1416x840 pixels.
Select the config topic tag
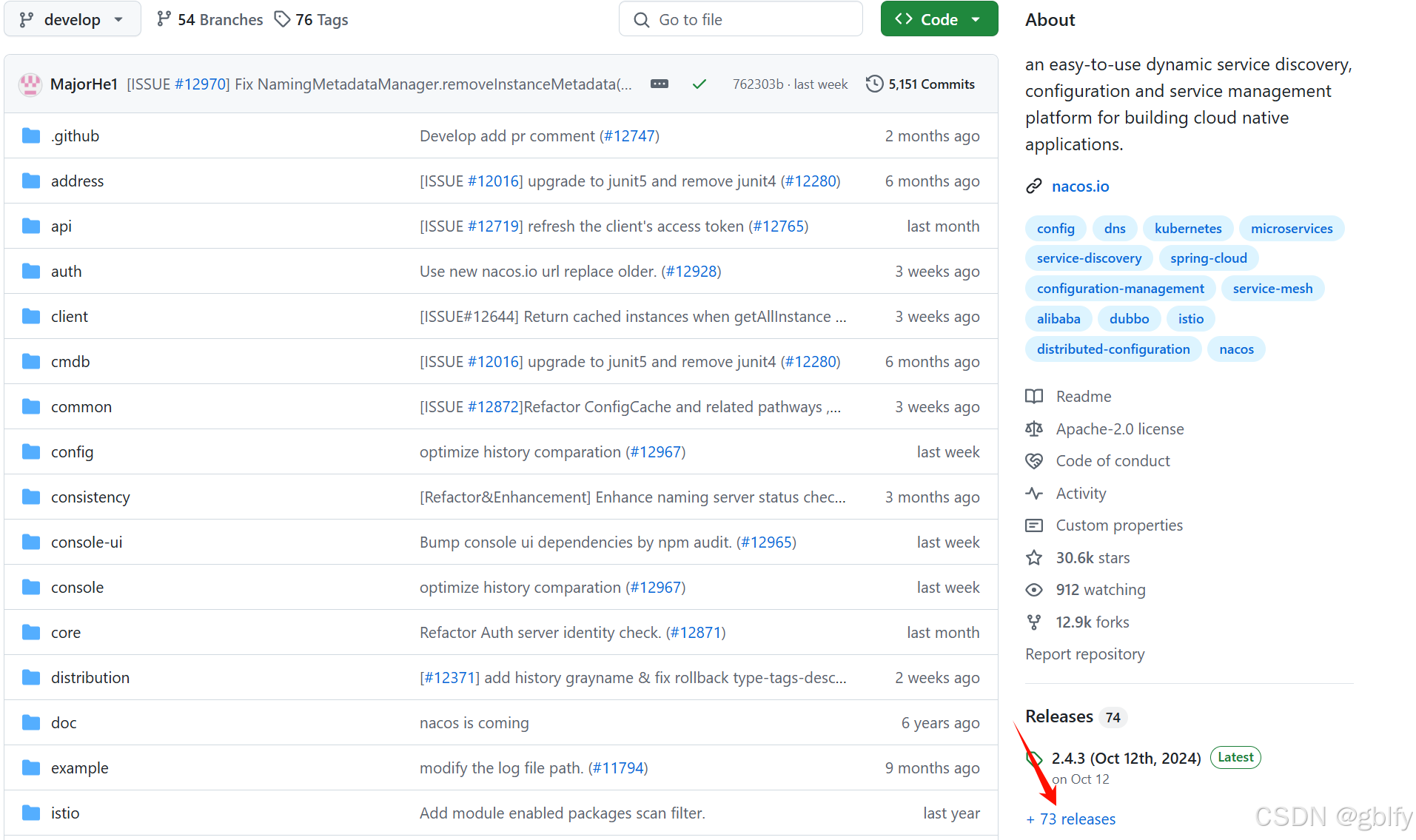click(x=1056, y=229)
